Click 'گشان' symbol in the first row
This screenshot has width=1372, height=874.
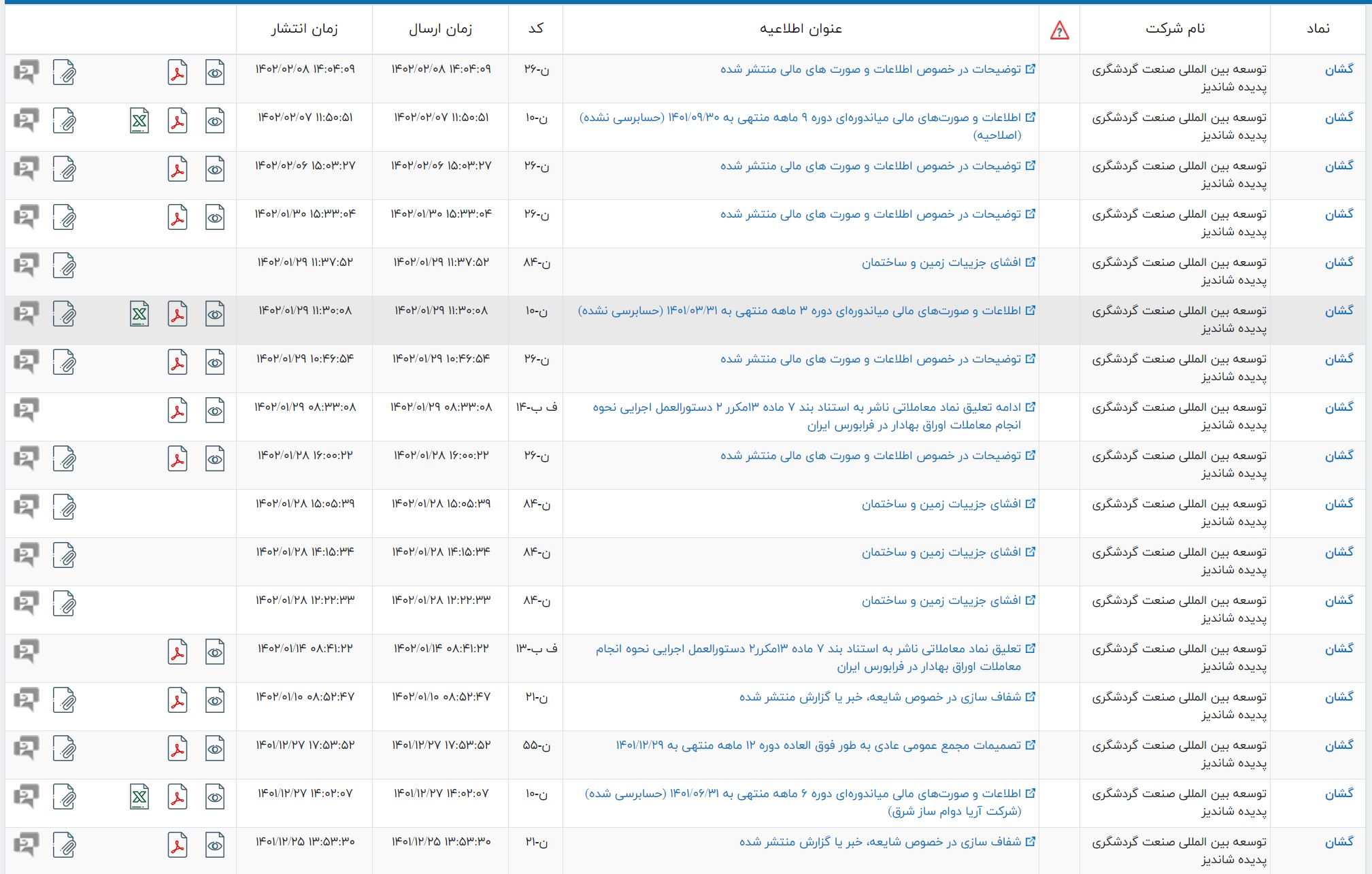coord(1339,69)
